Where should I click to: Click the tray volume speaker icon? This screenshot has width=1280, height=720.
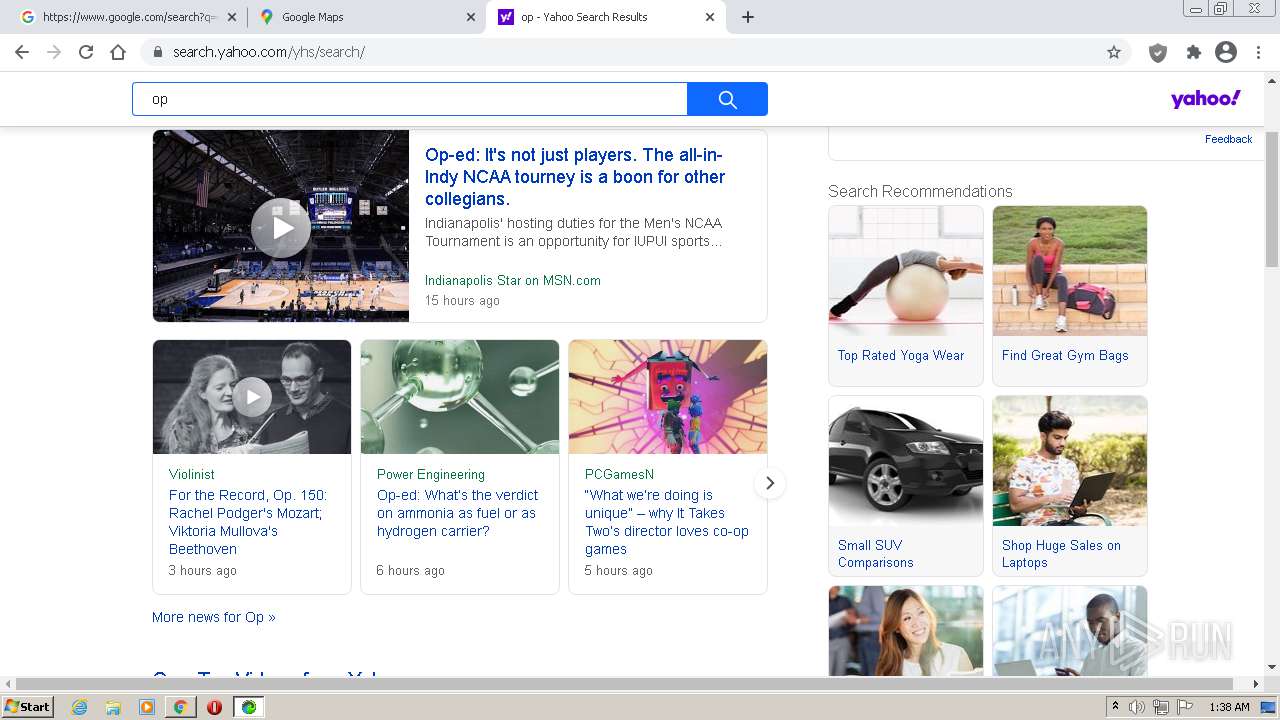tap(1137, 707)
